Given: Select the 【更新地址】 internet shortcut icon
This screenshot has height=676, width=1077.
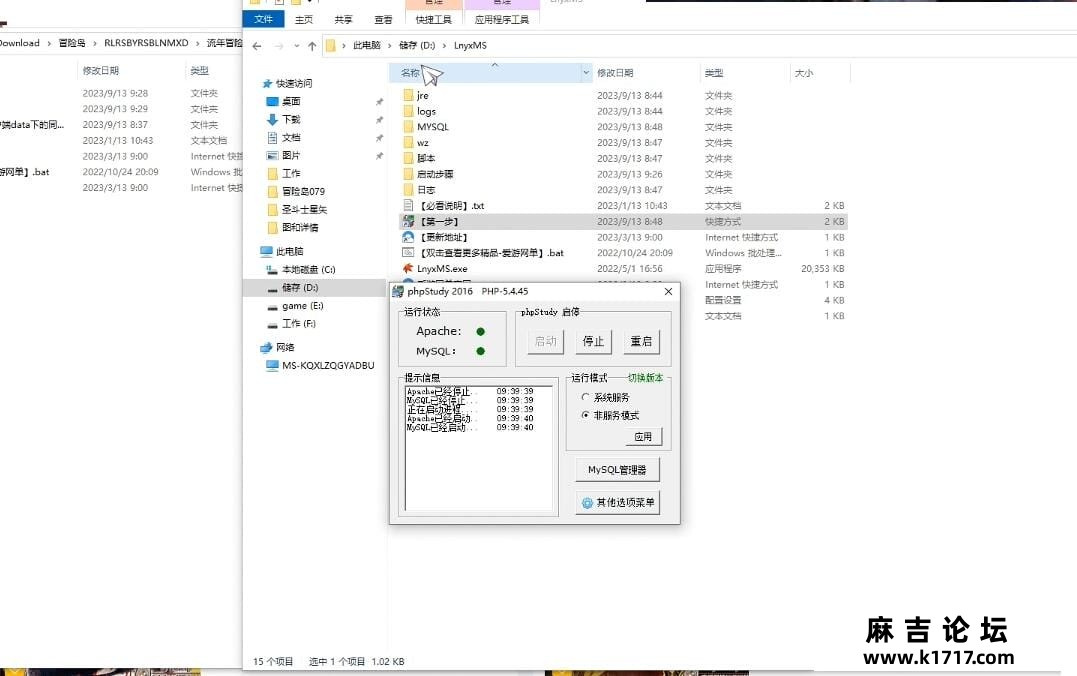Looking at the screenshot, I should coord(408,237).
